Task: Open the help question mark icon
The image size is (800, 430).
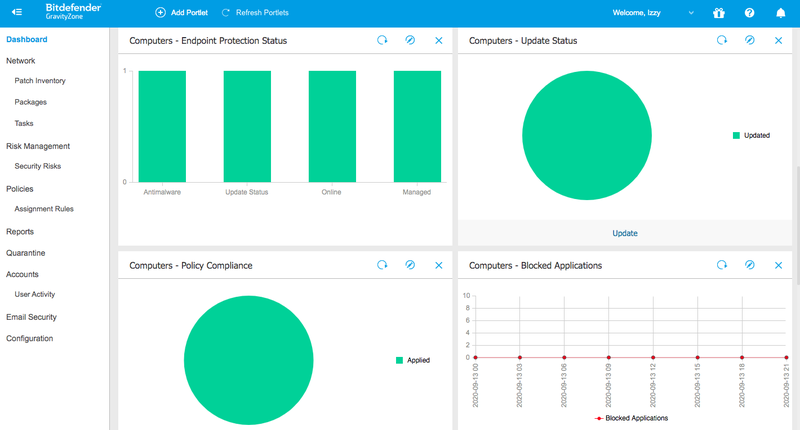Action: (x=749, y=13)
